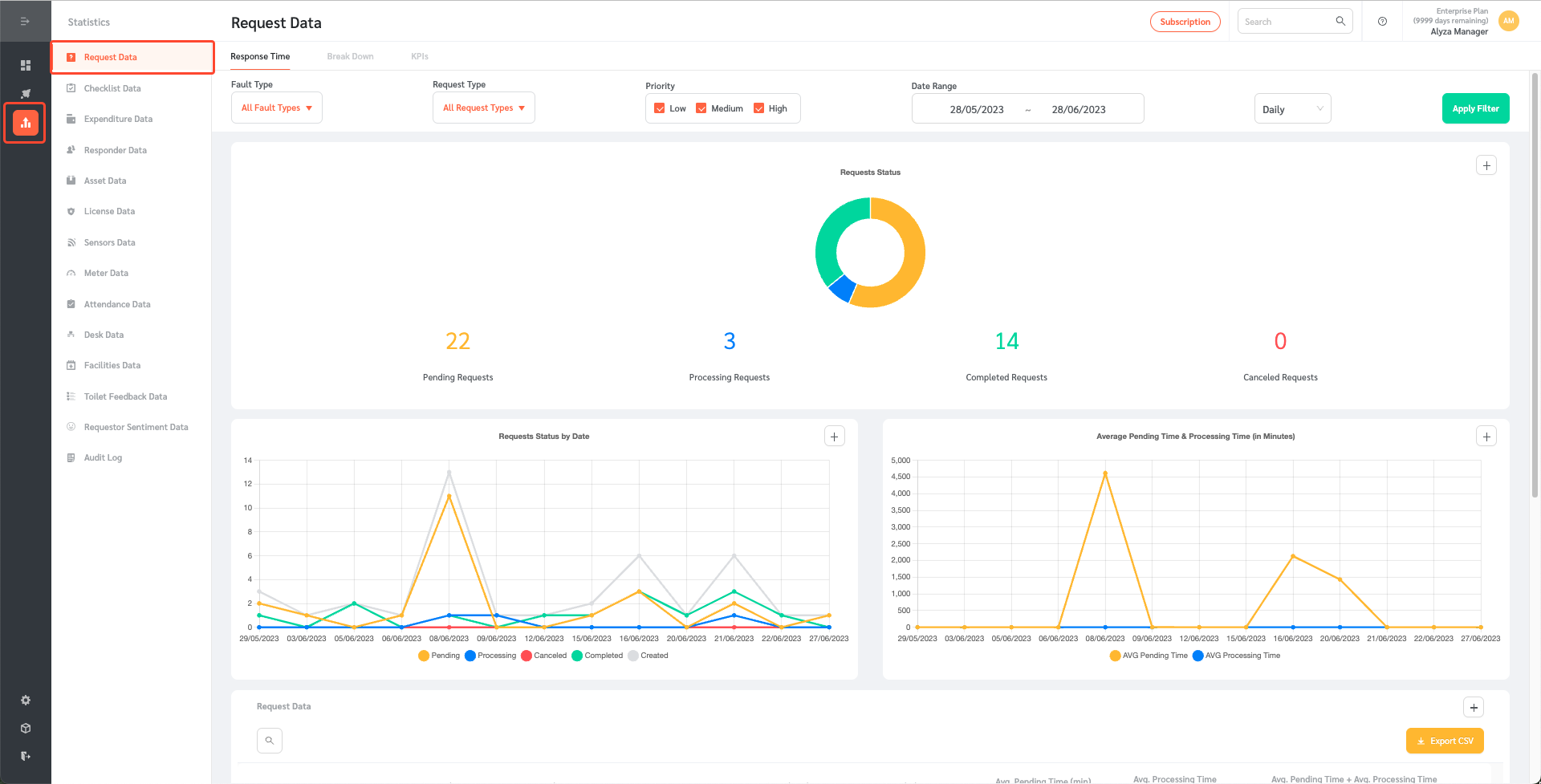
Task: Open the help question-mark icon in top bar
Action: pyautogui.click(x=1382, y=22)
